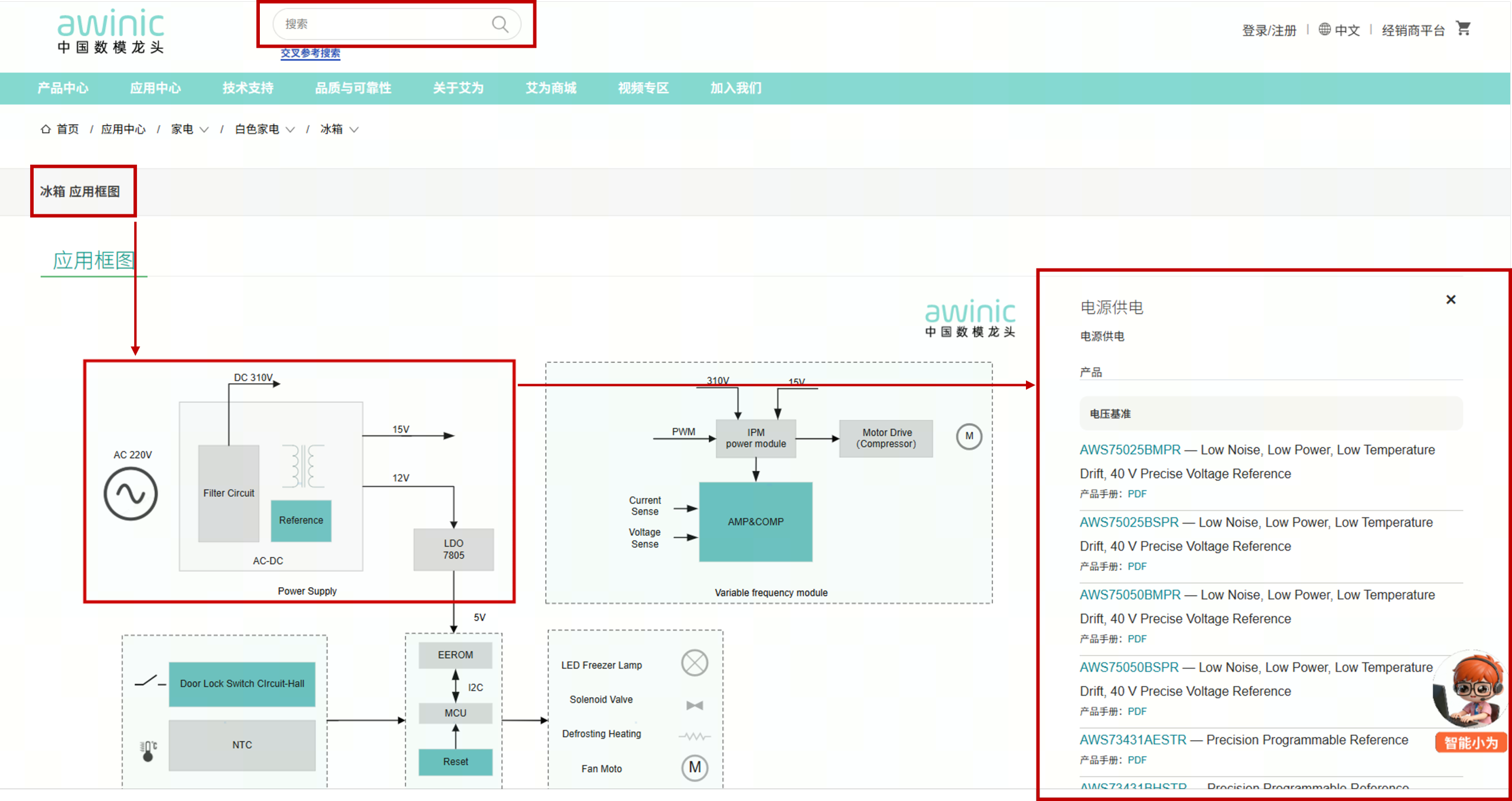Viewport: 1512px width, 801px height.
Task: Go to 应用中心 in breadcrumb
Action: tap(123, 129)
